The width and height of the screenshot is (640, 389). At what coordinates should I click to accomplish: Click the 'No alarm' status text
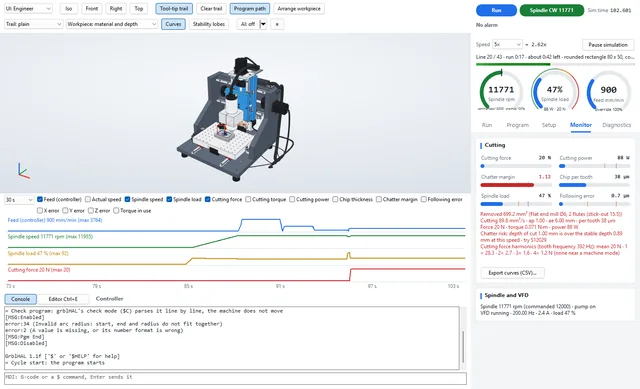click(x=487, y=25)
